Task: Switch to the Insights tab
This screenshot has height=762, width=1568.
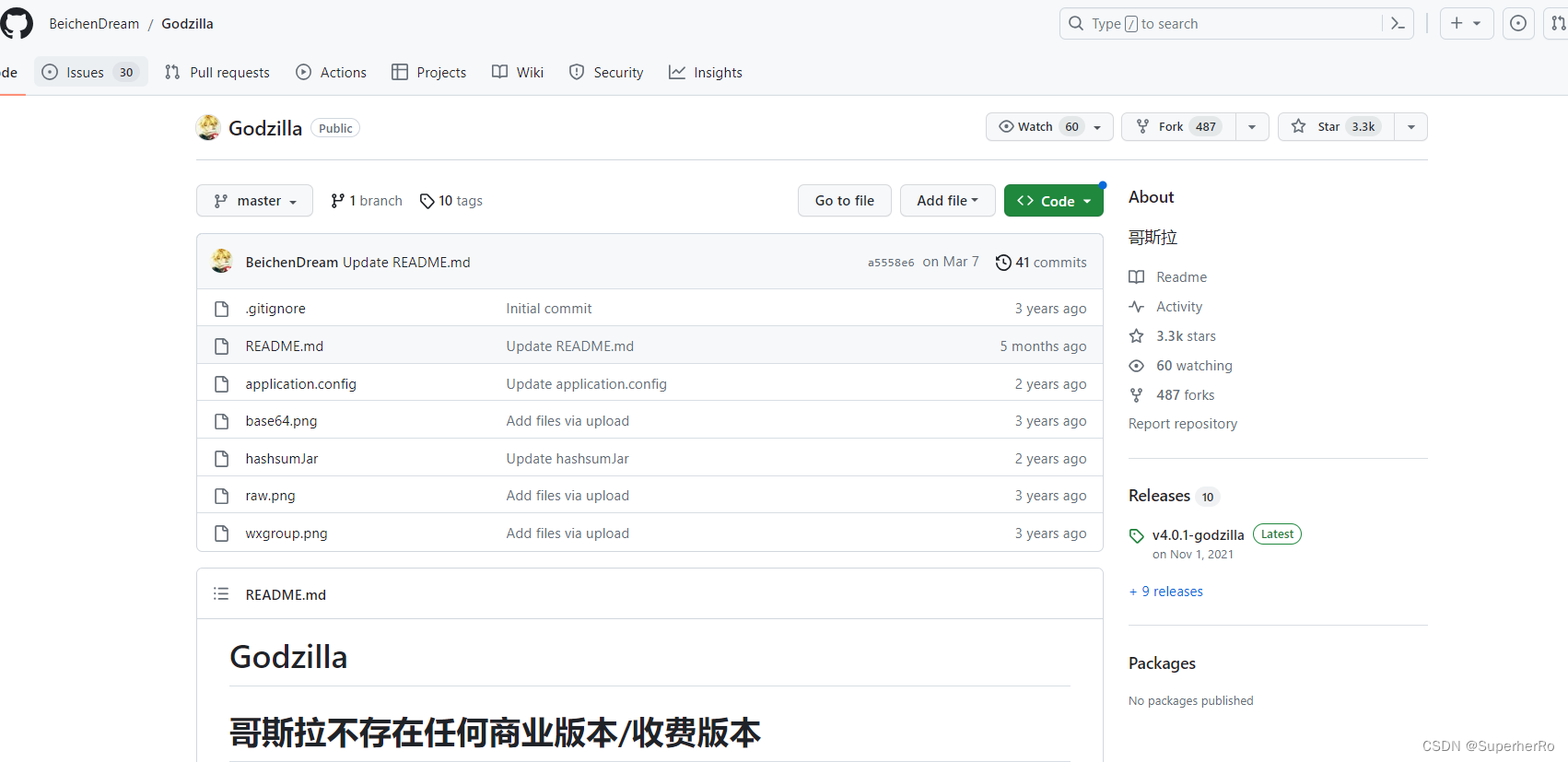Action: point(706,72)
